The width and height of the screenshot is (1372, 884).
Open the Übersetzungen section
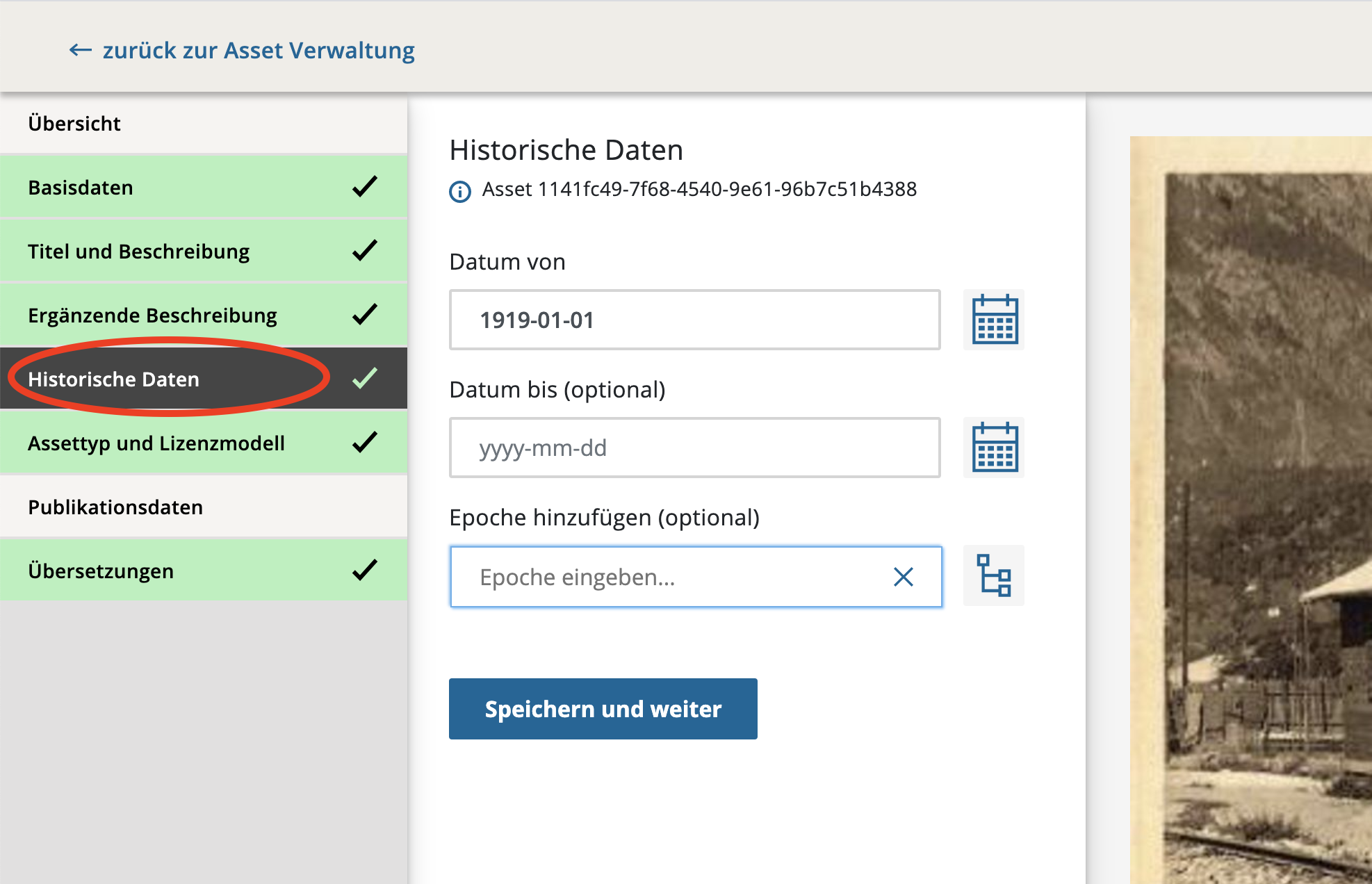[204, 571]
